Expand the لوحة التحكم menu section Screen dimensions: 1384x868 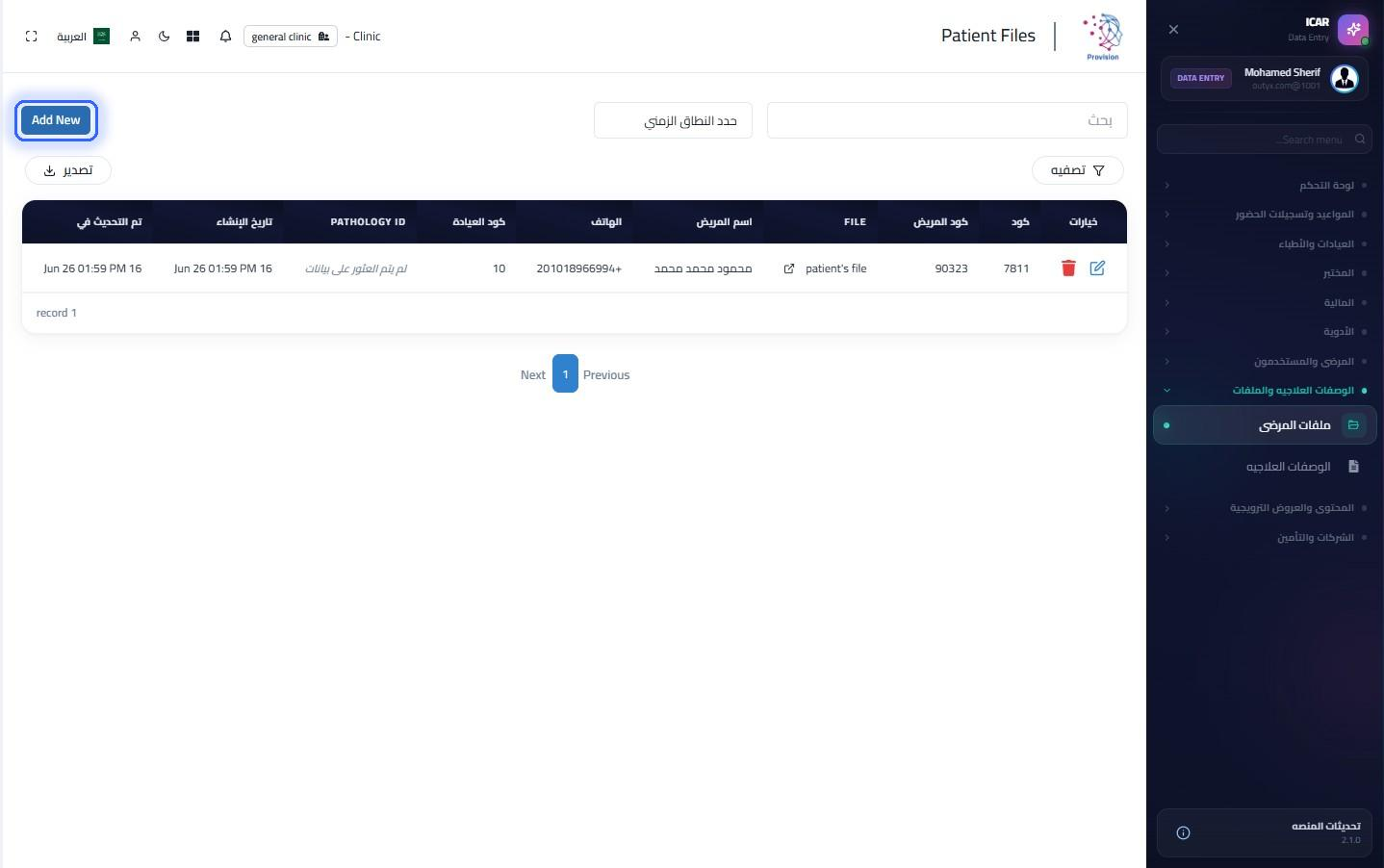[1265, 185]
